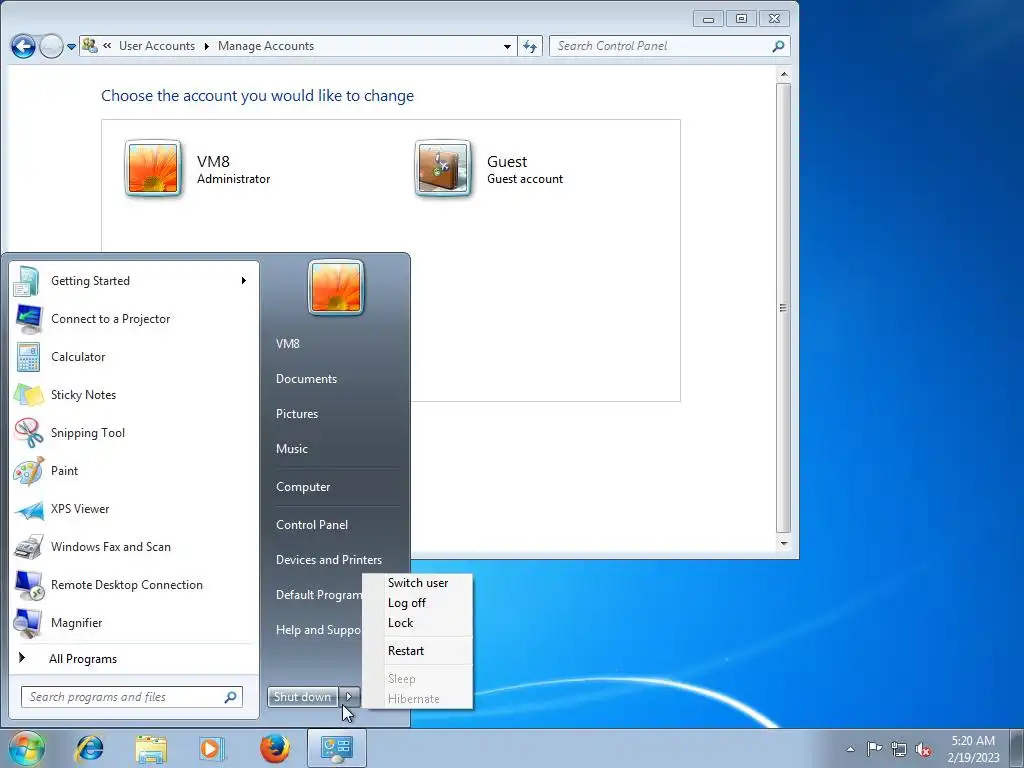Launch Windows Media Player from taskbar
Image resolution: width=1024 pixels, height=768 pixels.
pos(212,748)
